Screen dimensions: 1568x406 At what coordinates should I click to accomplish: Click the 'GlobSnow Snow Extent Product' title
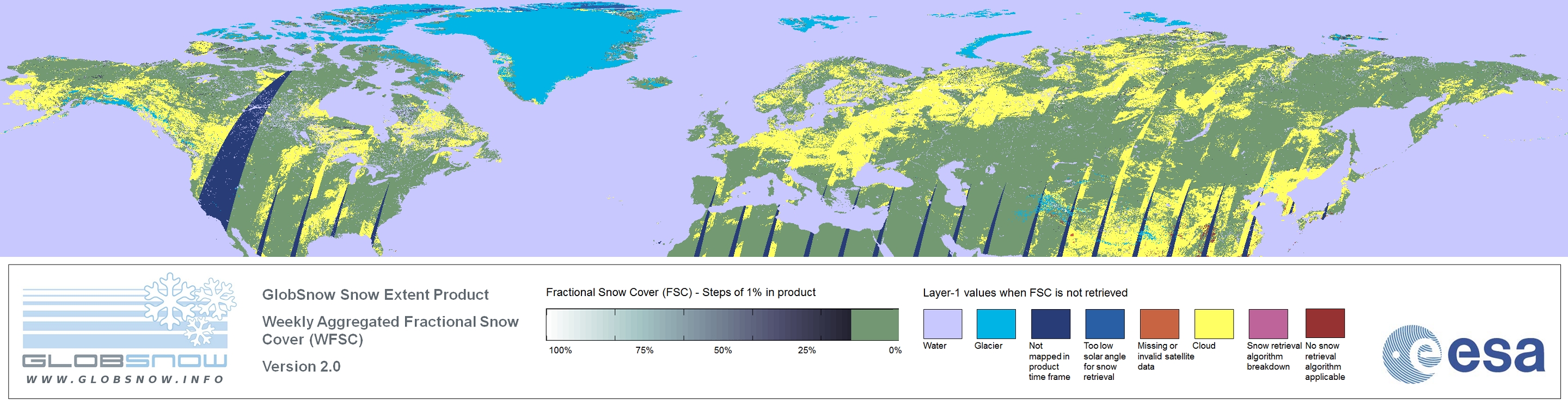tap(376, 294)
